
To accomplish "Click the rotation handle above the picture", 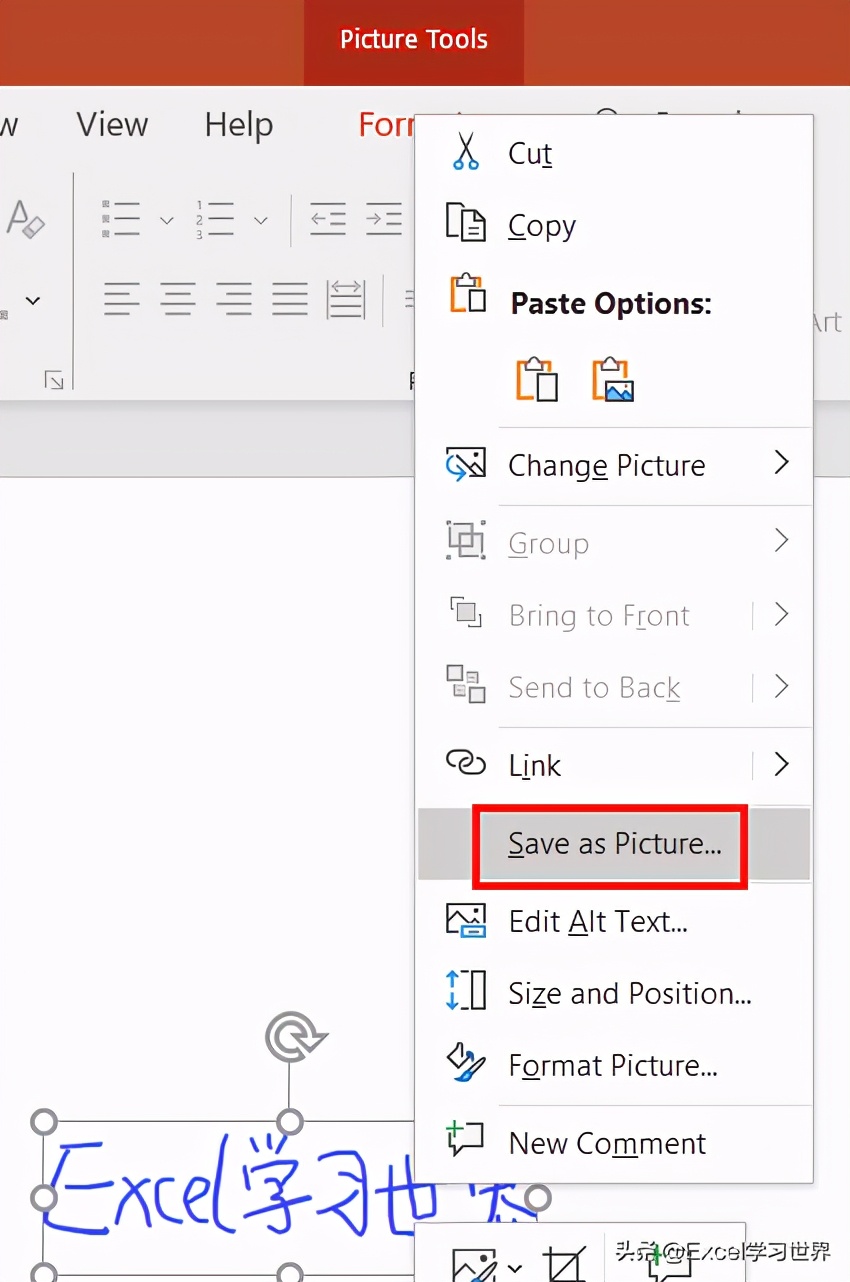I will [x=294, y=1037].
